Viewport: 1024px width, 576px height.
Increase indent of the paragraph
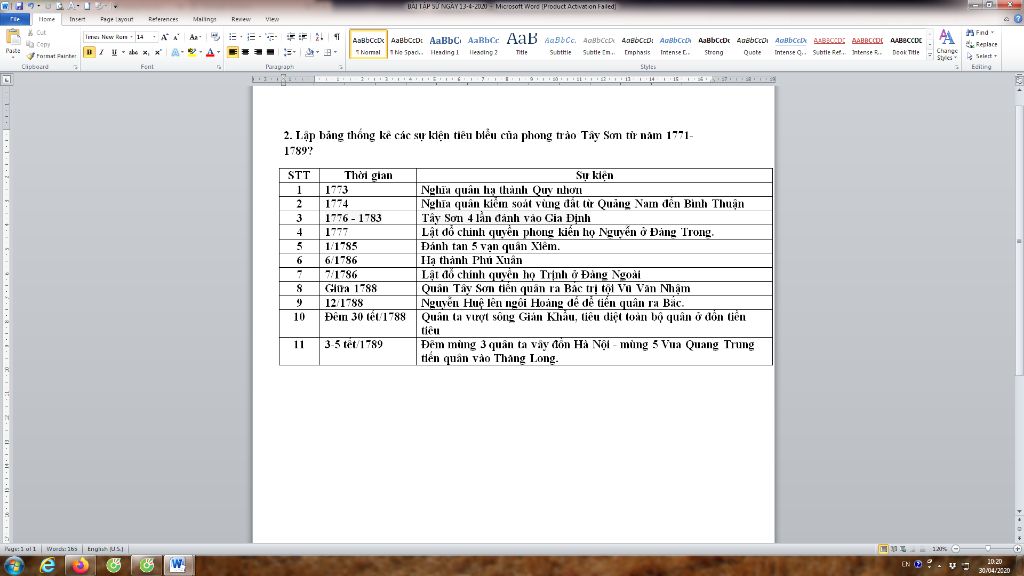(303, 37)
